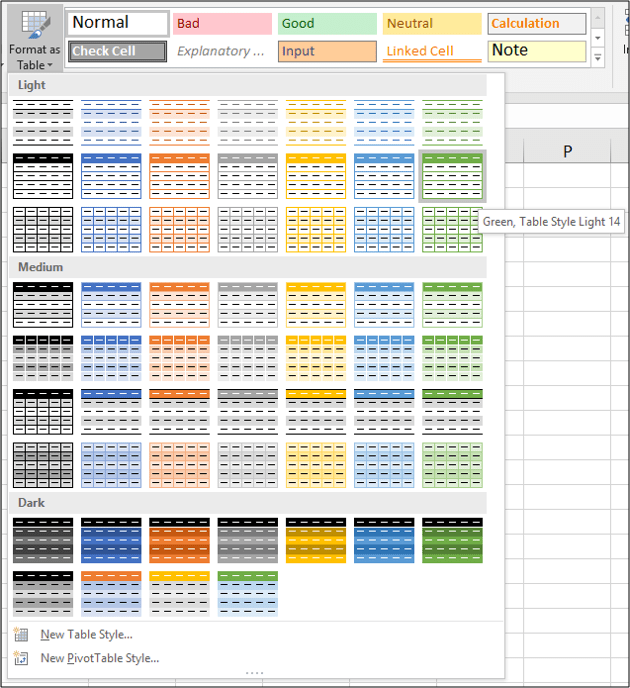Pick the orange style in first Medium row
The height and width of the screenshot is (688, 630).
[x=179, y=303]
